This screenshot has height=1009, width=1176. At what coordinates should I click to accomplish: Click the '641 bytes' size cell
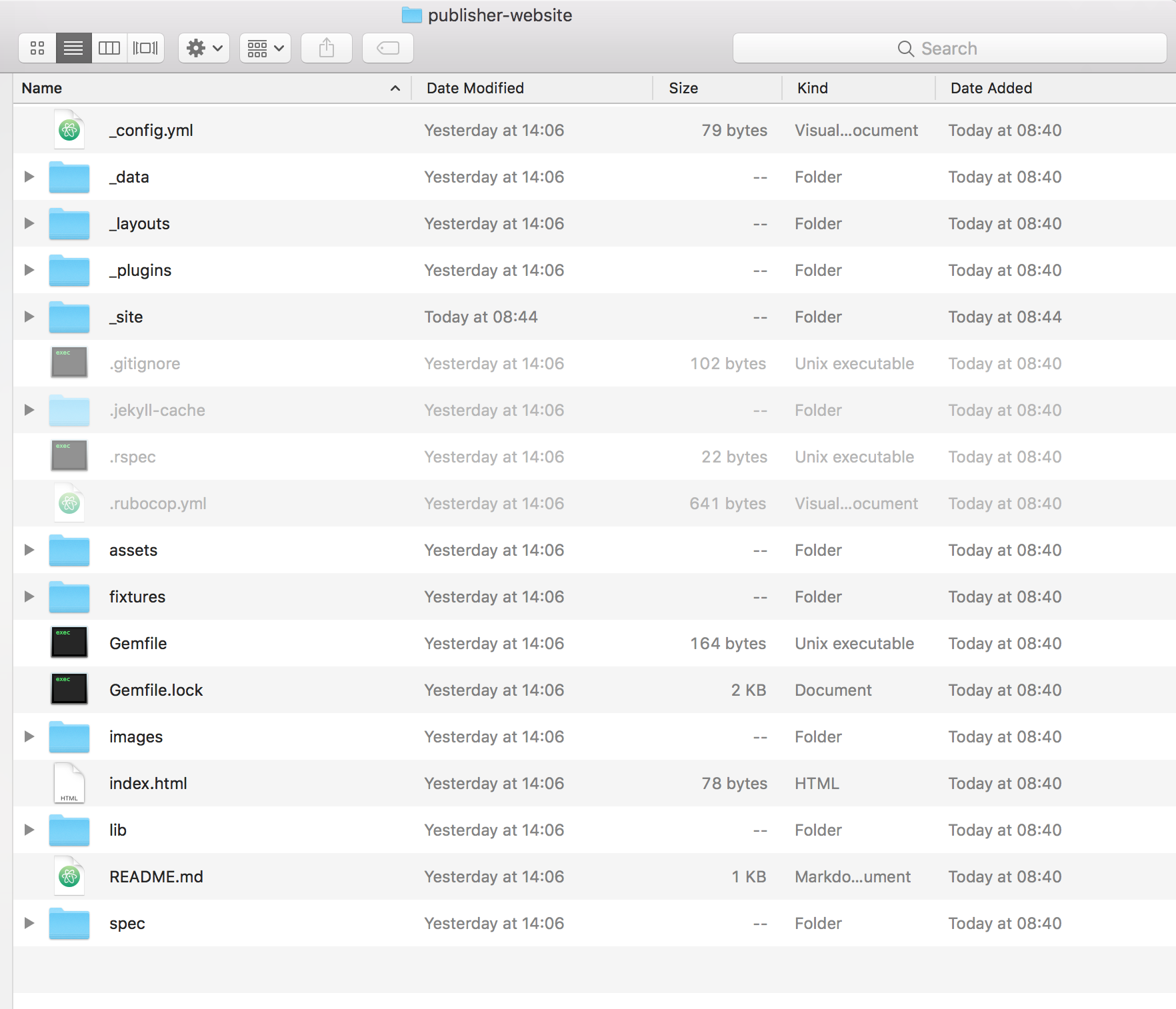[x=728, y=503]
